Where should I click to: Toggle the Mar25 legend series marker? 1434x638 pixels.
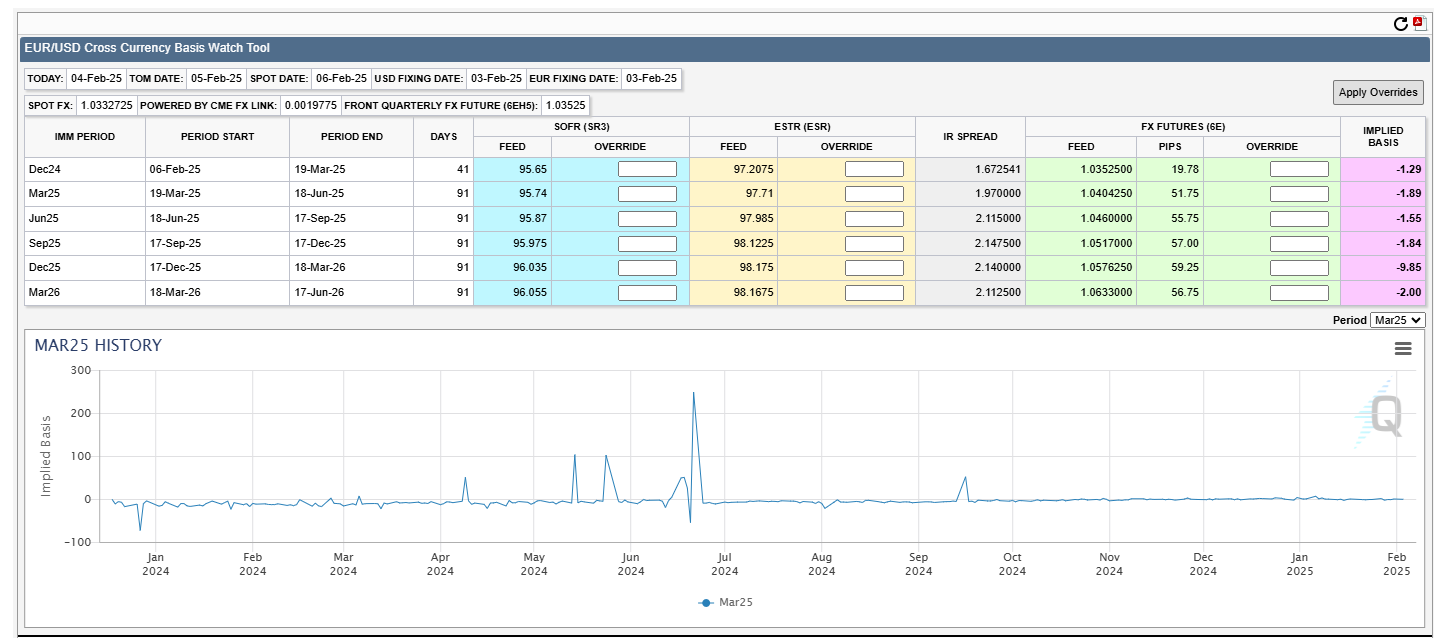(706, 603)
